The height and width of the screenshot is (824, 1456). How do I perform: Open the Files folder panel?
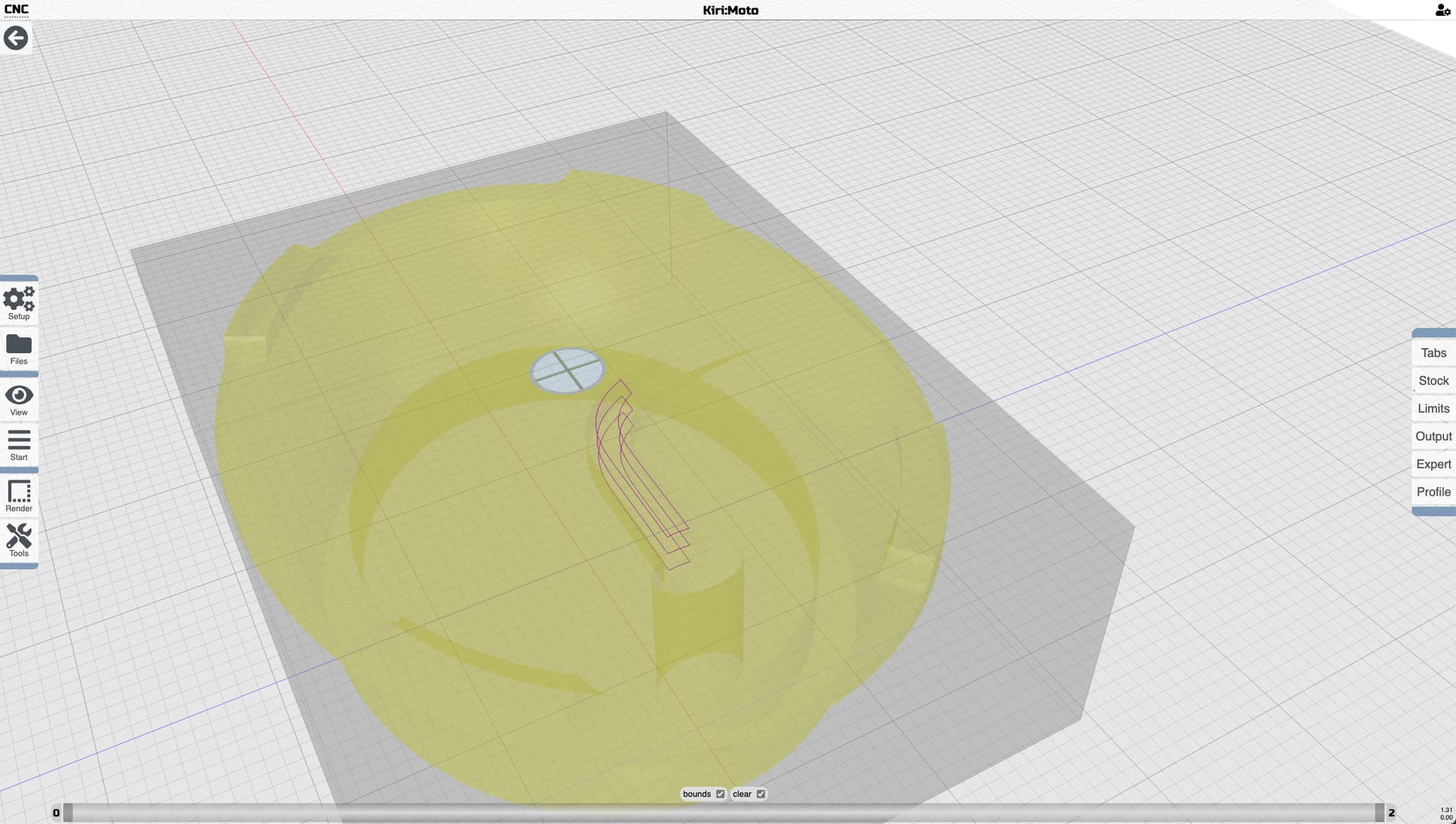pyautogui.click(x=19, y=349)
